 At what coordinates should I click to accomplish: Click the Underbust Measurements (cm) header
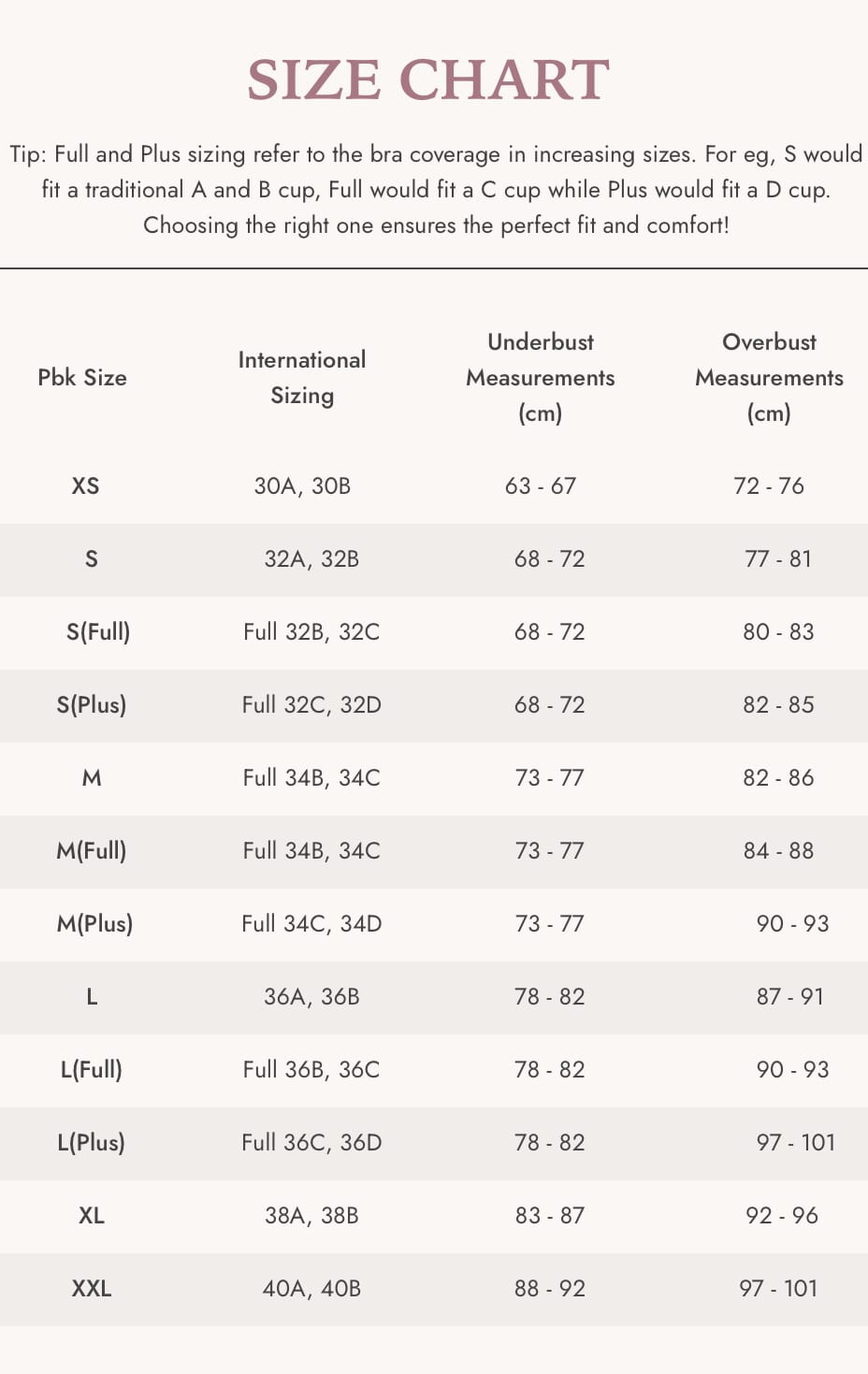[x=541, y=378]
